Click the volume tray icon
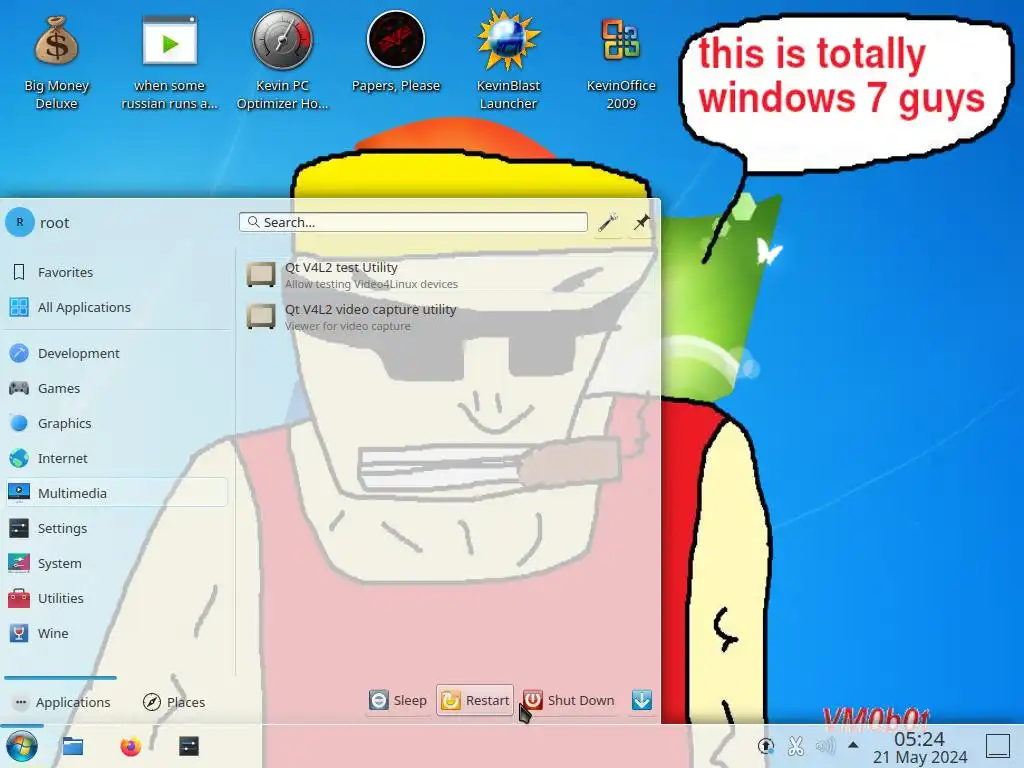The height and width of the screenshot is (768, 1024). pyautogui.click(x=825, y=746)
